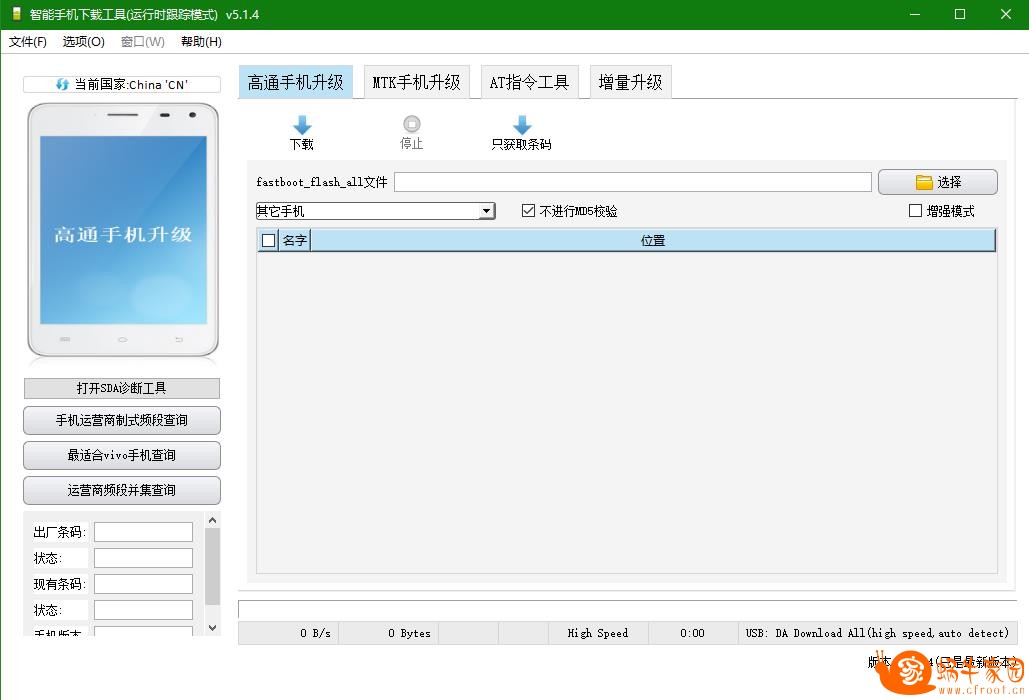The height and width of the screenshot is (700, 1029).
Task: Click the USB: DA Download All status text
Action: 877,633
